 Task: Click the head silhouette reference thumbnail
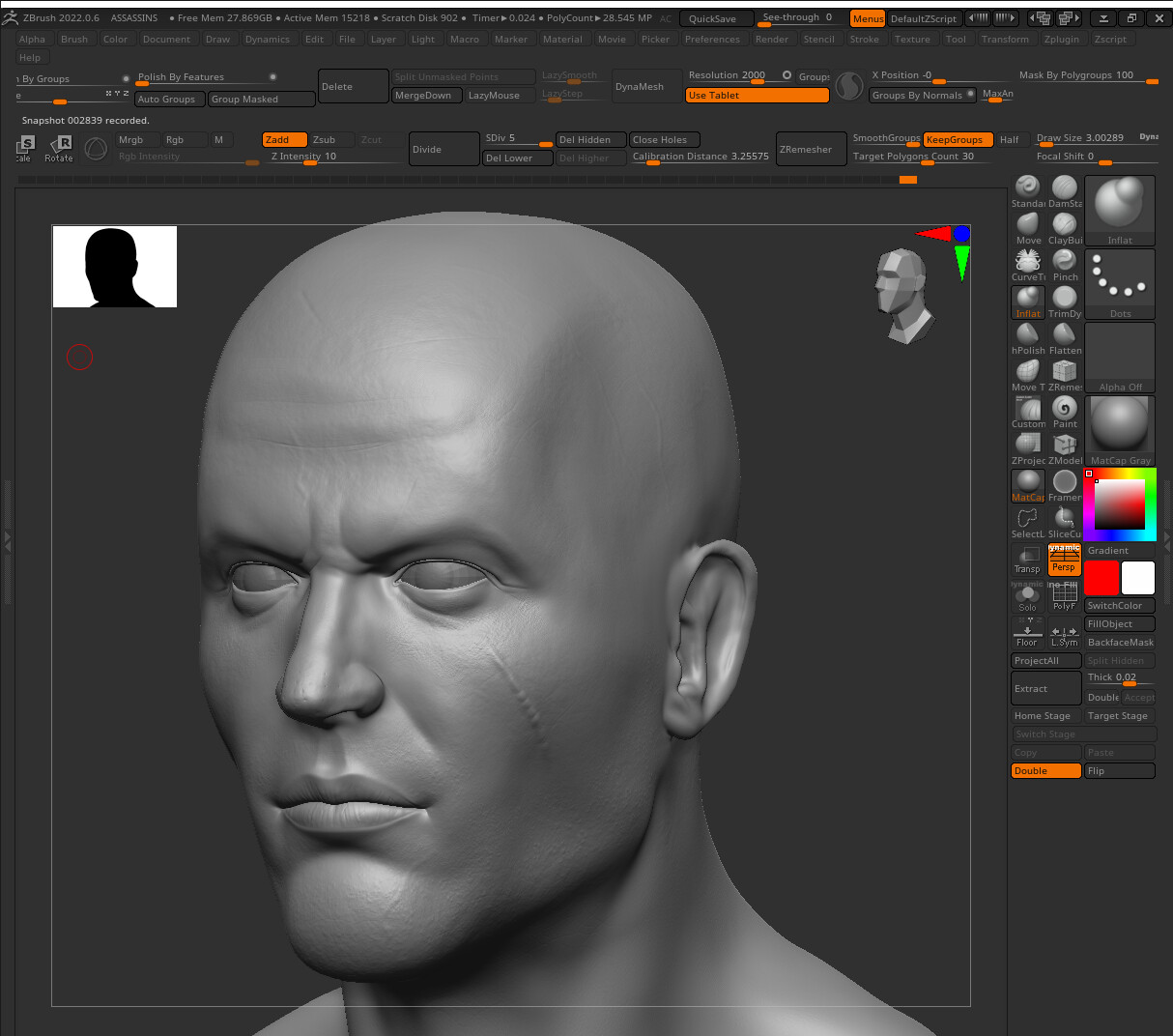[x=115, y=267]
